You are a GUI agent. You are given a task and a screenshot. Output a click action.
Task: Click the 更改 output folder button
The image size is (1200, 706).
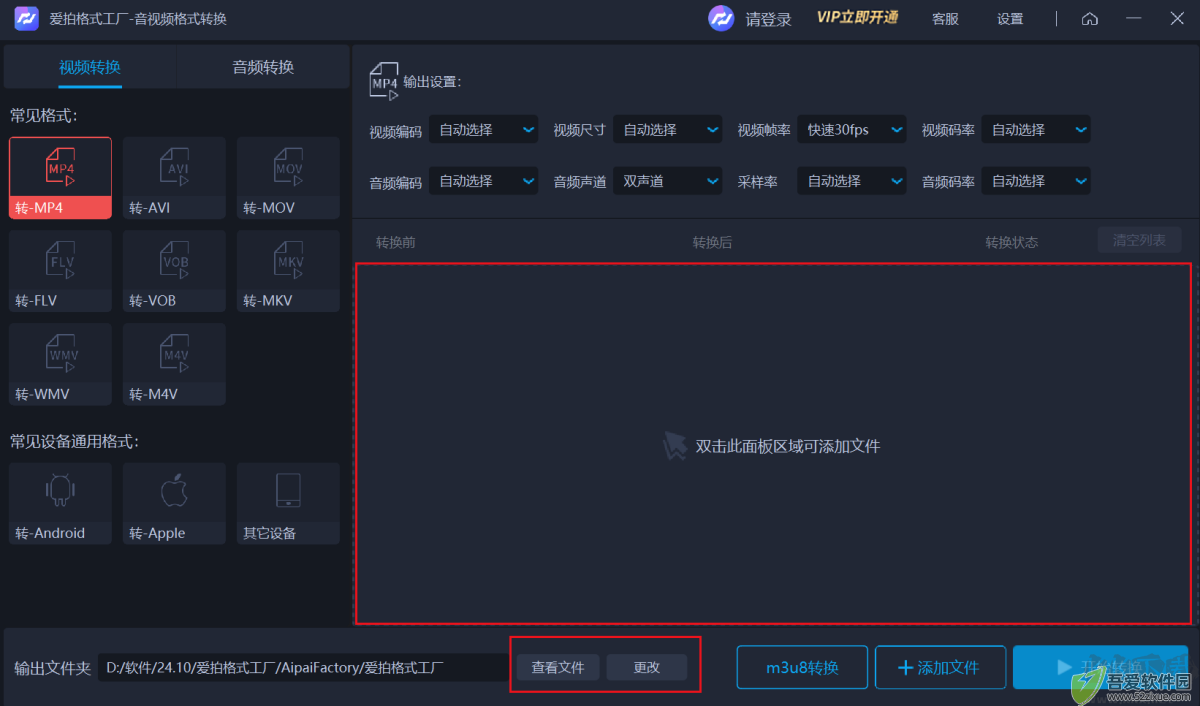point(647,667)
